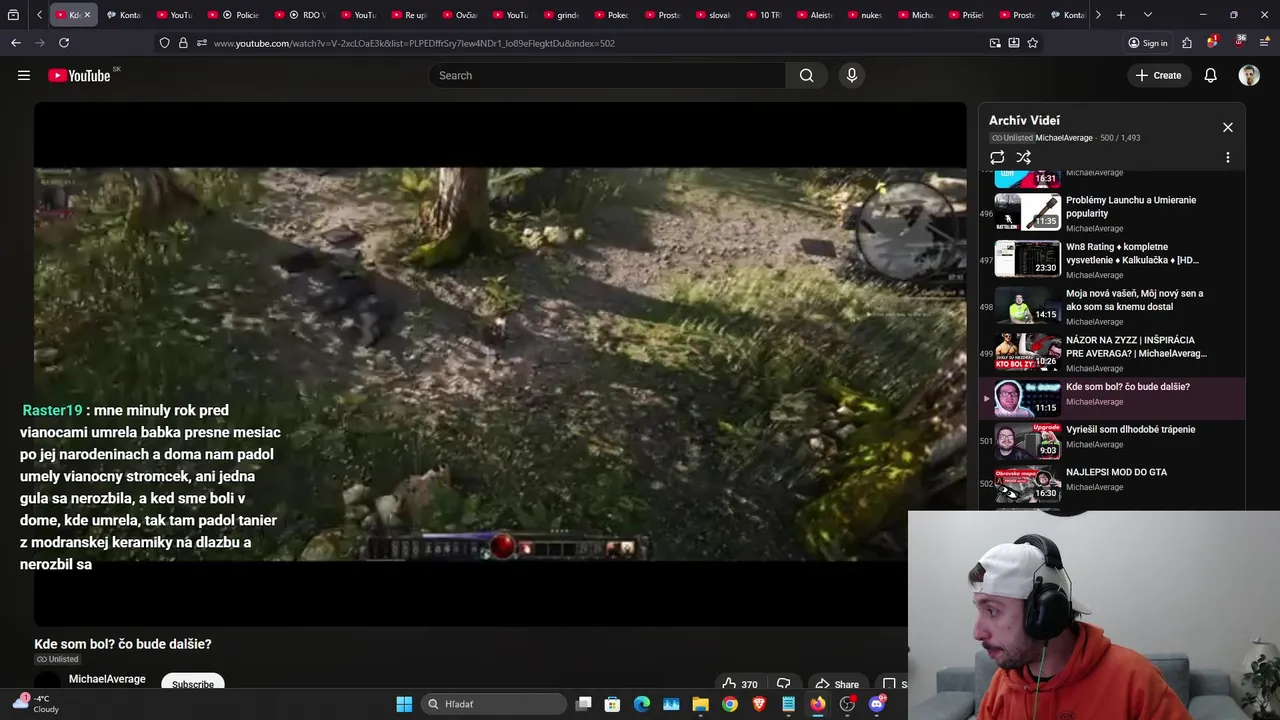Screen dimensions: 1280x720
Task: Open Firefox View icon left of the tabs
Action: tap(13, 15)
